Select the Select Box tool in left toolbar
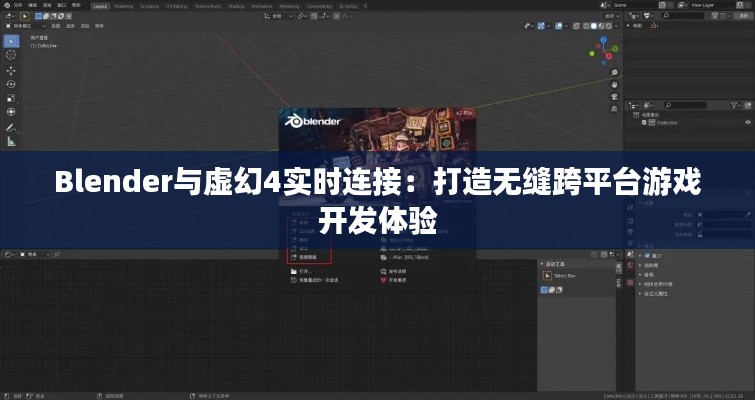 tap(12, 41)
